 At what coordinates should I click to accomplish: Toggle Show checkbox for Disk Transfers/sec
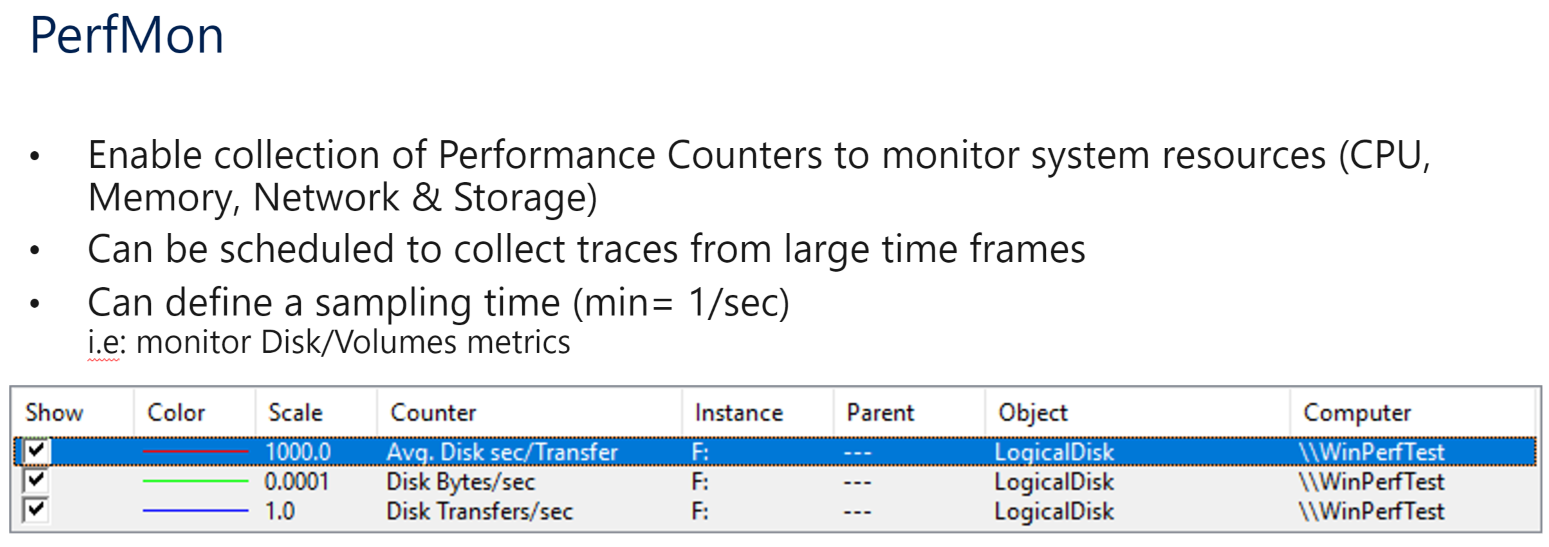click(x=37, y=511)
